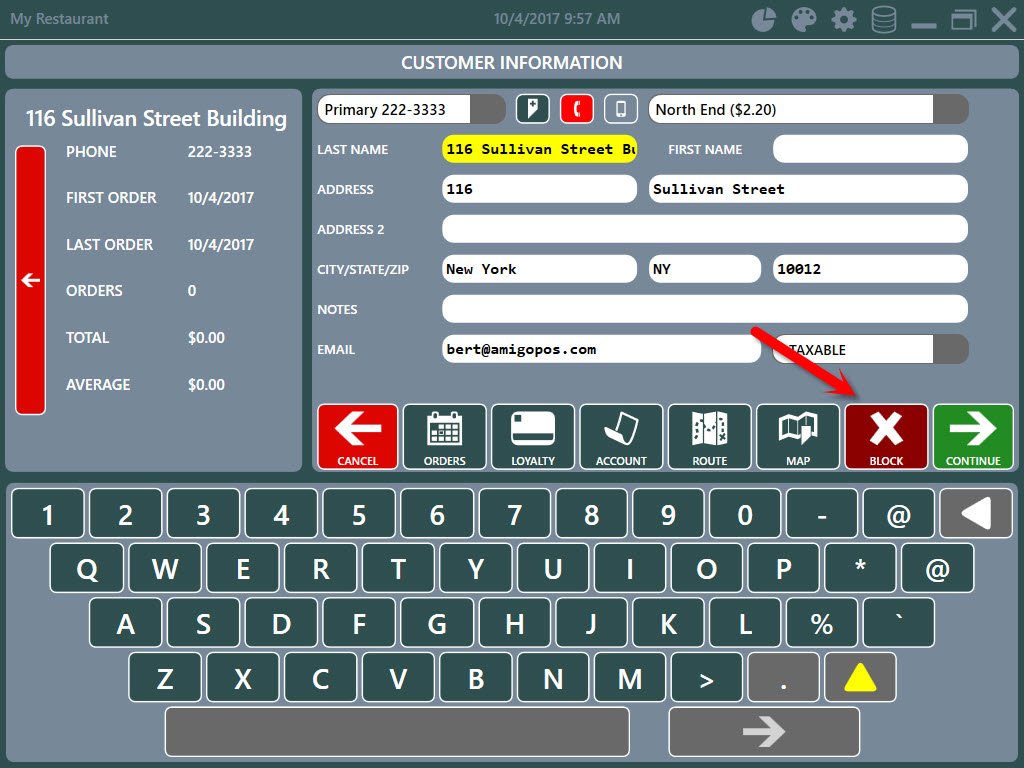Toggle the yellow shift key on keyboard

860,679
